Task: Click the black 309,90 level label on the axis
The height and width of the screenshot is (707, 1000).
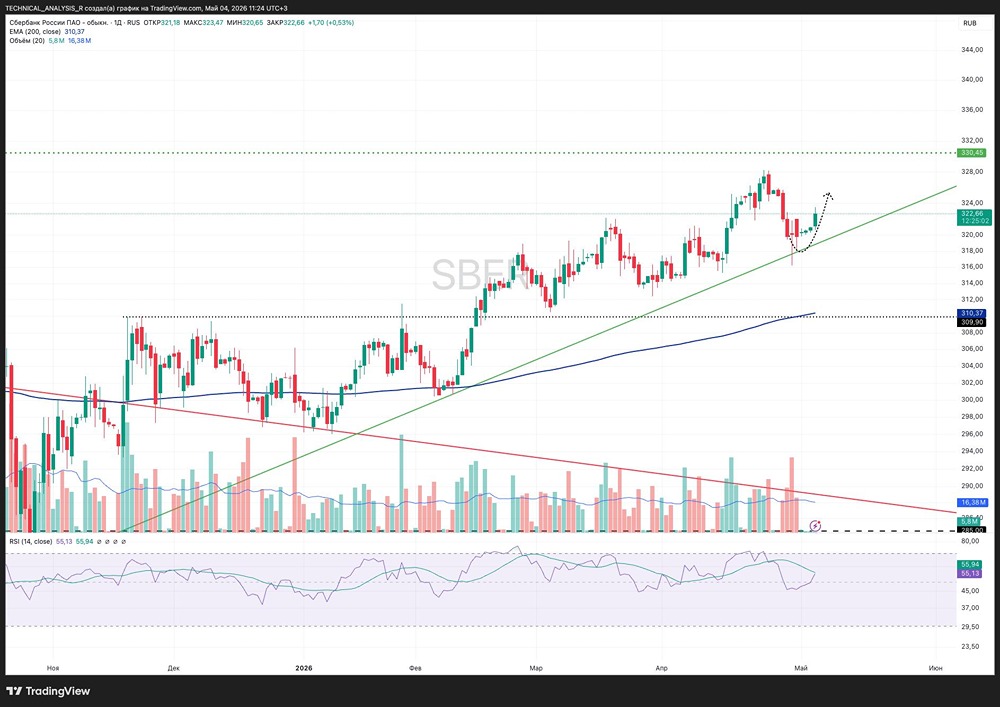Action: (973, 323)
